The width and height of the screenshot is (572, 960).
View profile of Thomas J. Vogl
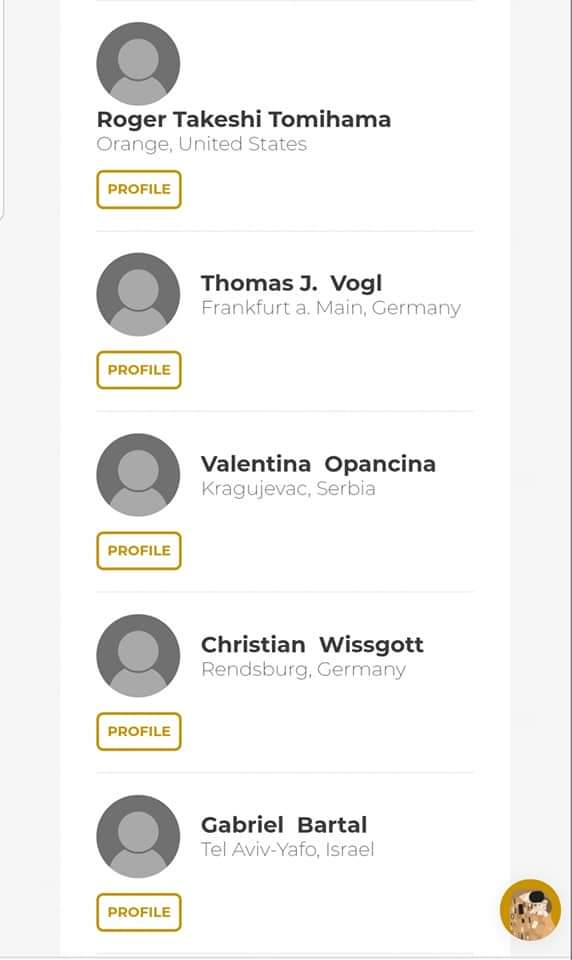point(139,370)
